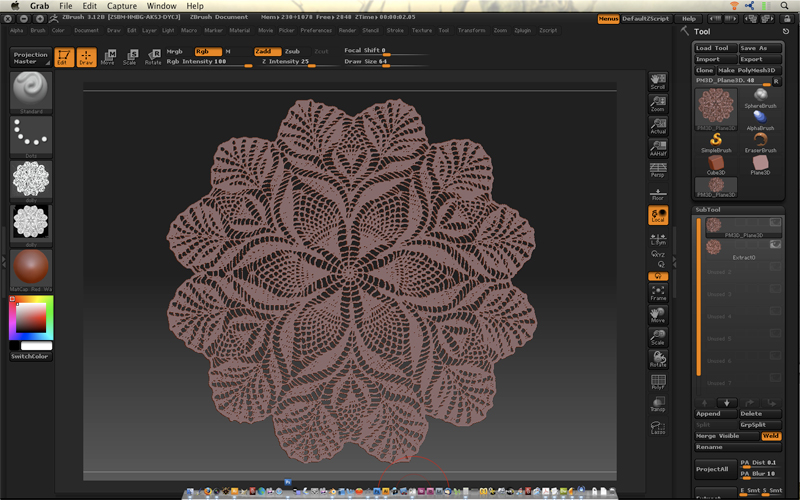Viewport: 800px width, 500px height.
Task: Click the Frame view icon
Action: point(657,293)
